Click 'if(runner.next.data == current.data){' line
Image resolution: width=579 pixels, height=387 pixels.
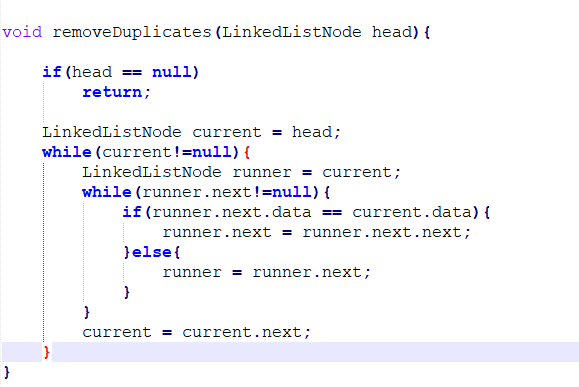(306, 212)
